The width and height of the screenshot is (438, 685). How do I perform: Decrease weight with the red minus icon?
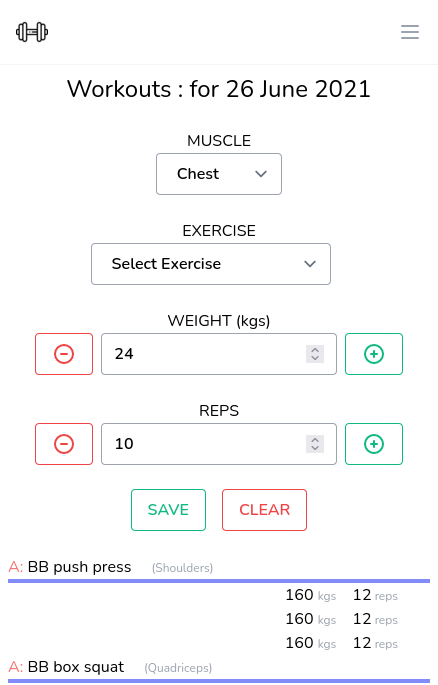point(64,354)
